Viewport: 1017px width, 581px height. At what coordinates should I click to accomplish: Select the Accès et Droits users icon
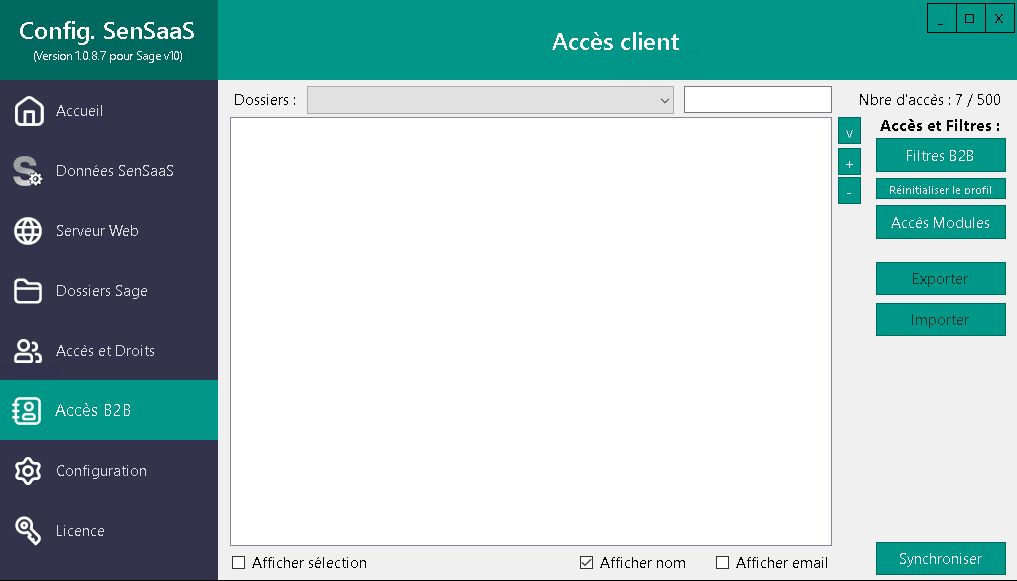coord(25,351)
